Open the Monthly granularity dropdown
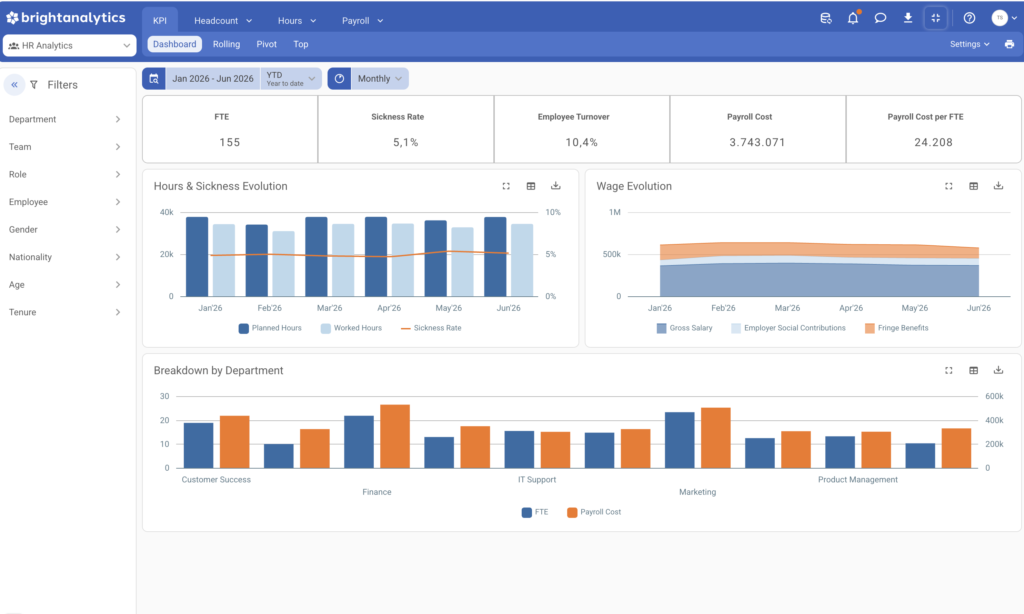This screenshot has width=1024, height=614. click(380, 79)
